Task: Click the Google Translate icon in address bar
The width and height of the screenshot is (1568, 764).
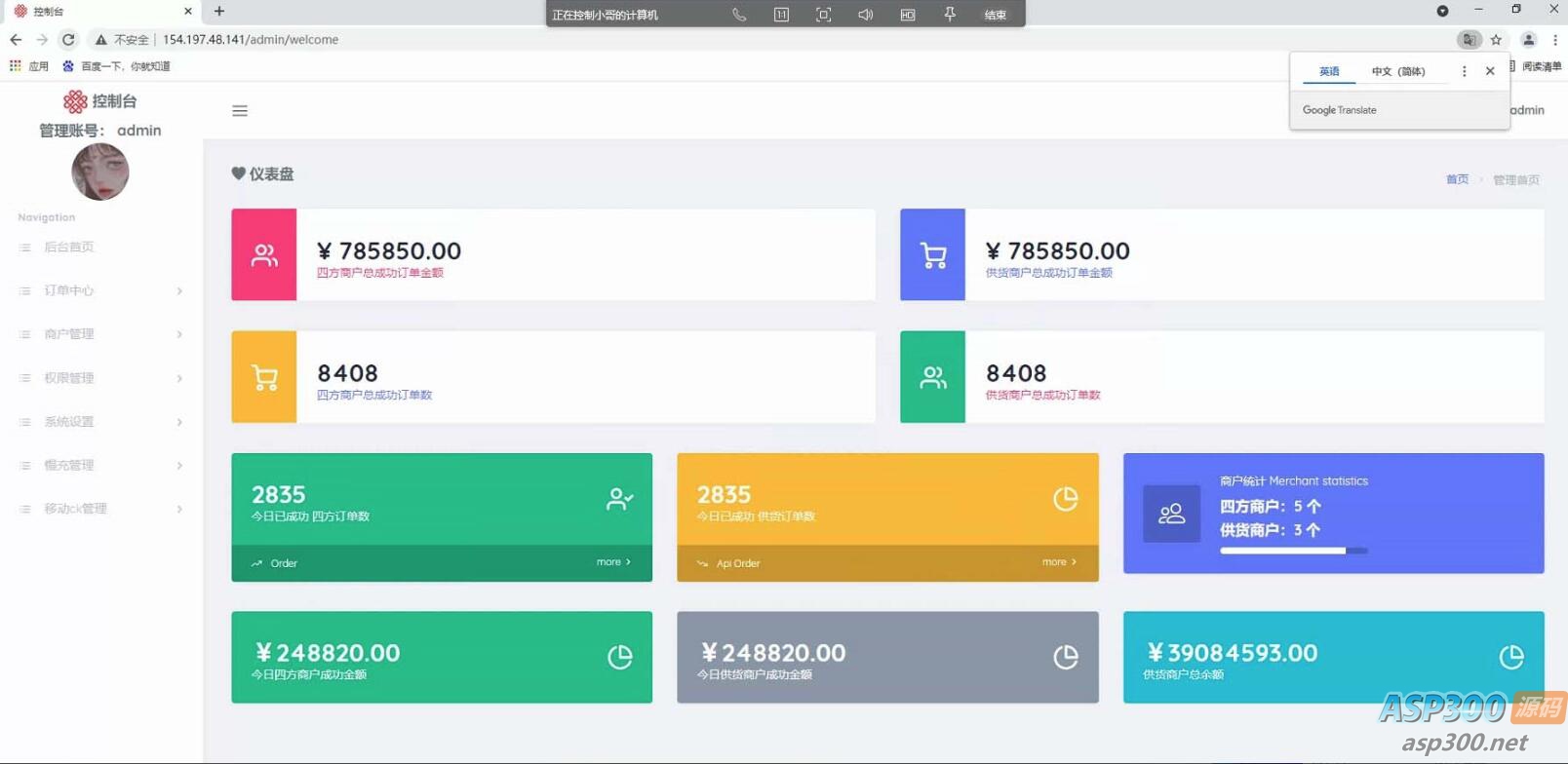Action: (1469, 40)
